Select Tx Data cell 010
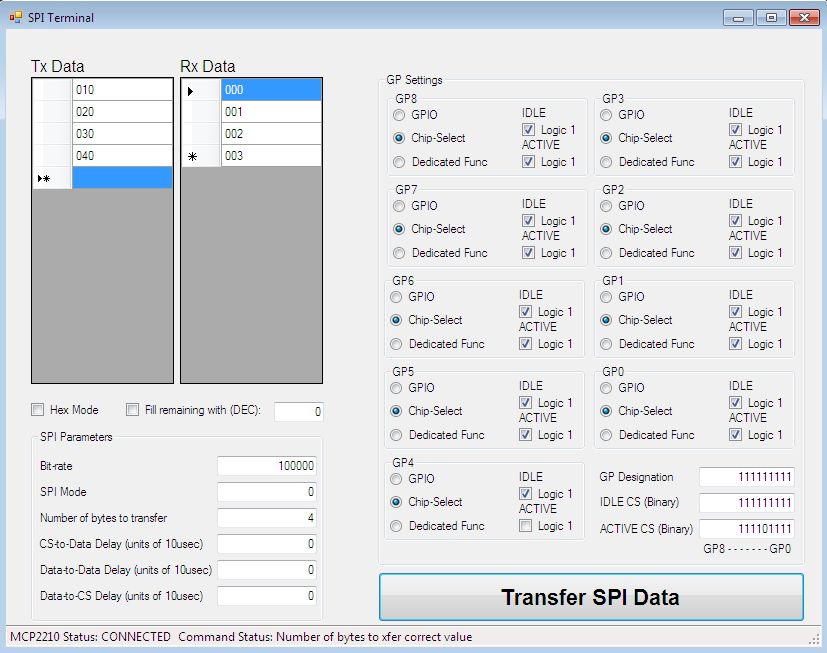This screenshot has width=827, height=653. (122, 90)
